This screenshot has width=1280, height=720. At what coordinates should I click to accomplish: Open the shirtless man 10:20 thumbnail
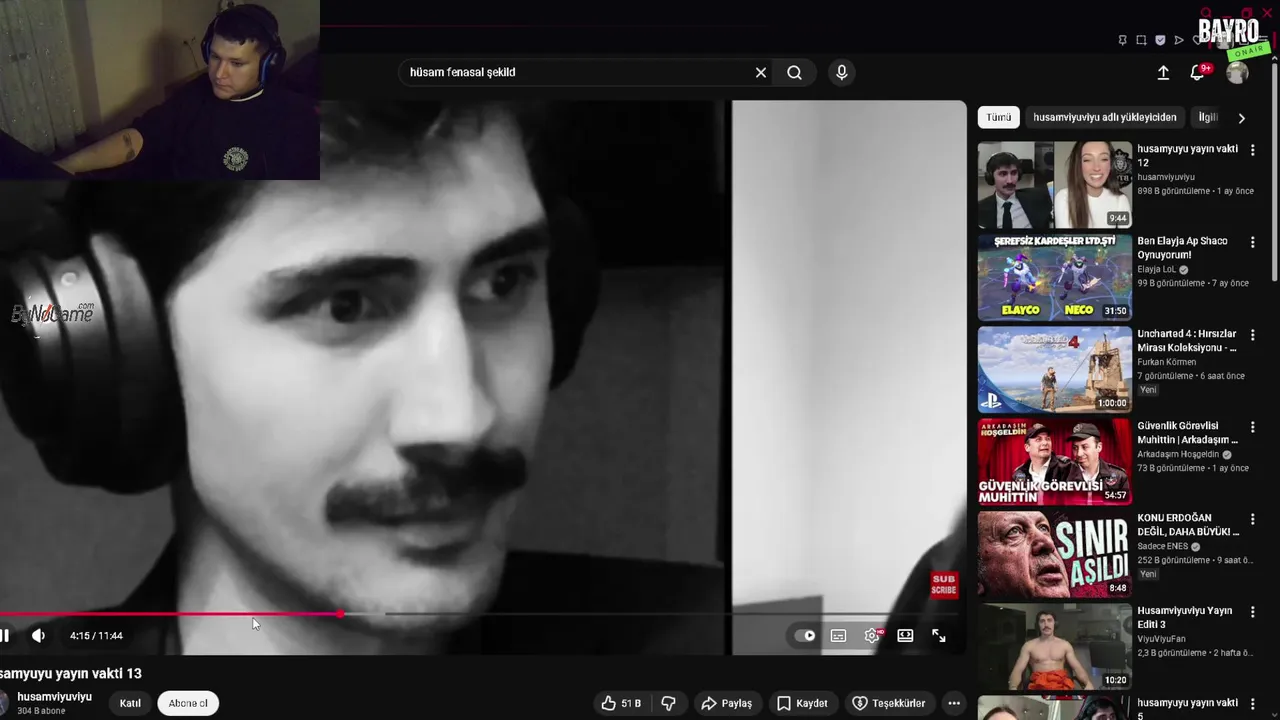(1055, 646)
